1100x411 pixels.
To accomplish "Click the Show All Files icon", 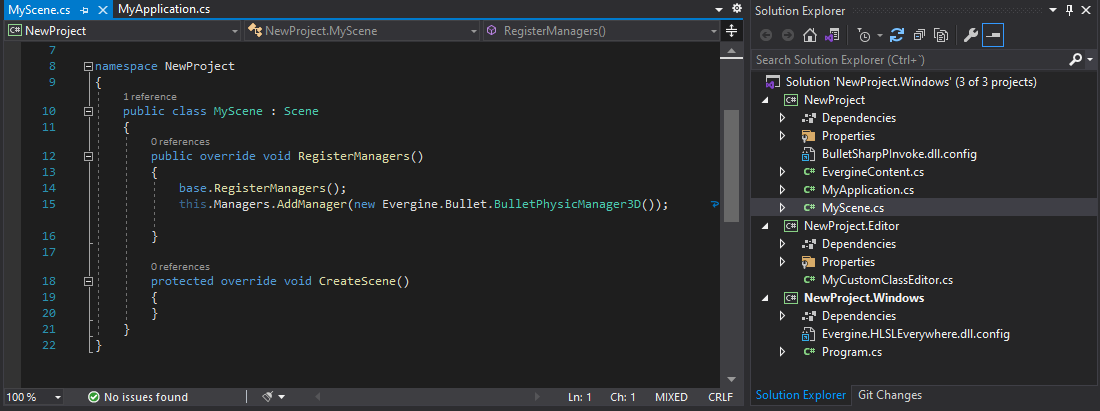I will [x=941, y=35].
